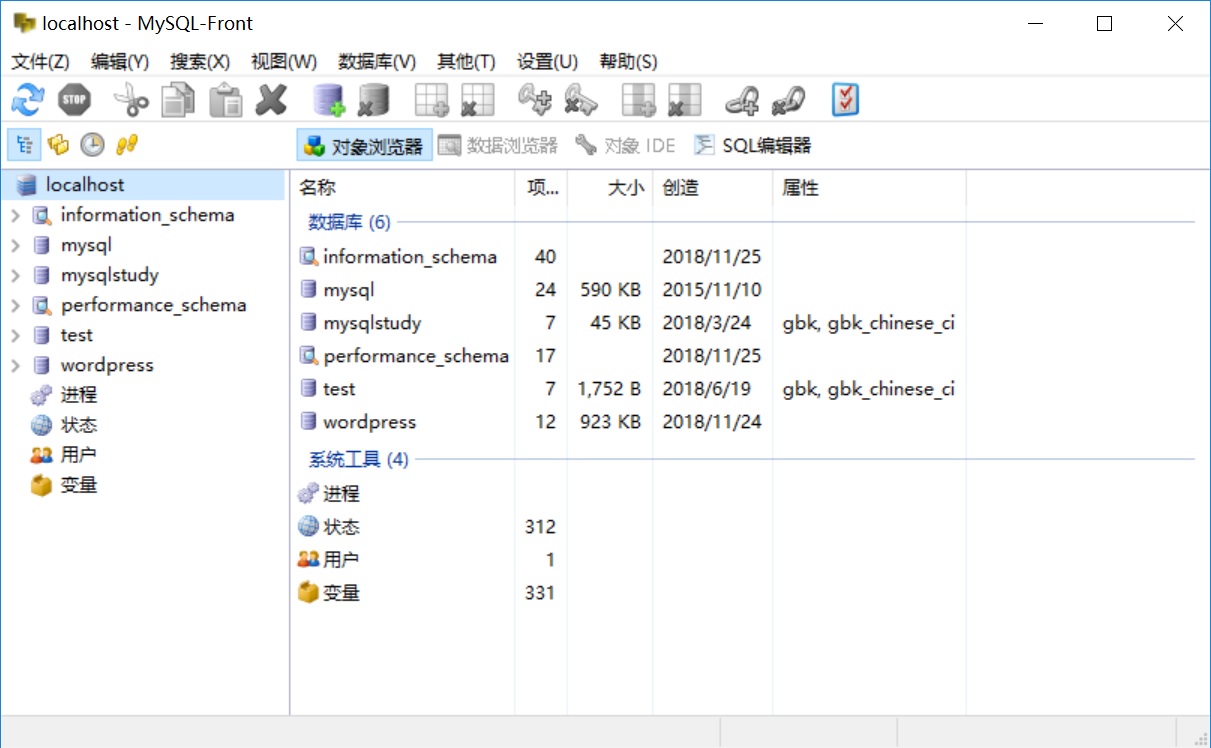Viewport: 1211px width, 748px height.
Task: Click the STOP icon in the toolbar
Action: pos(74,100)
